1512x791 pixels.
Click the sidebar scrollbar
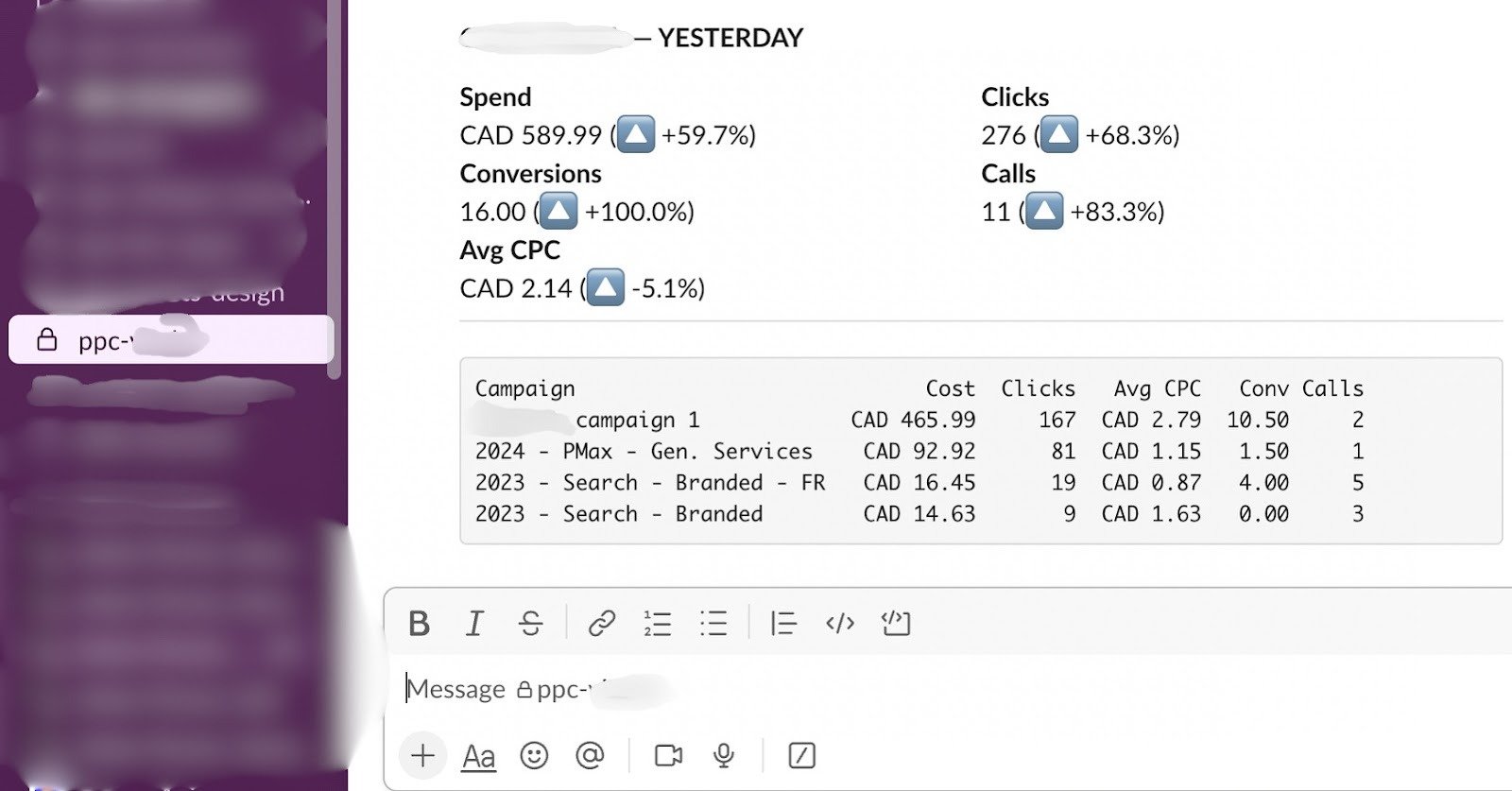tap(334, 189)
